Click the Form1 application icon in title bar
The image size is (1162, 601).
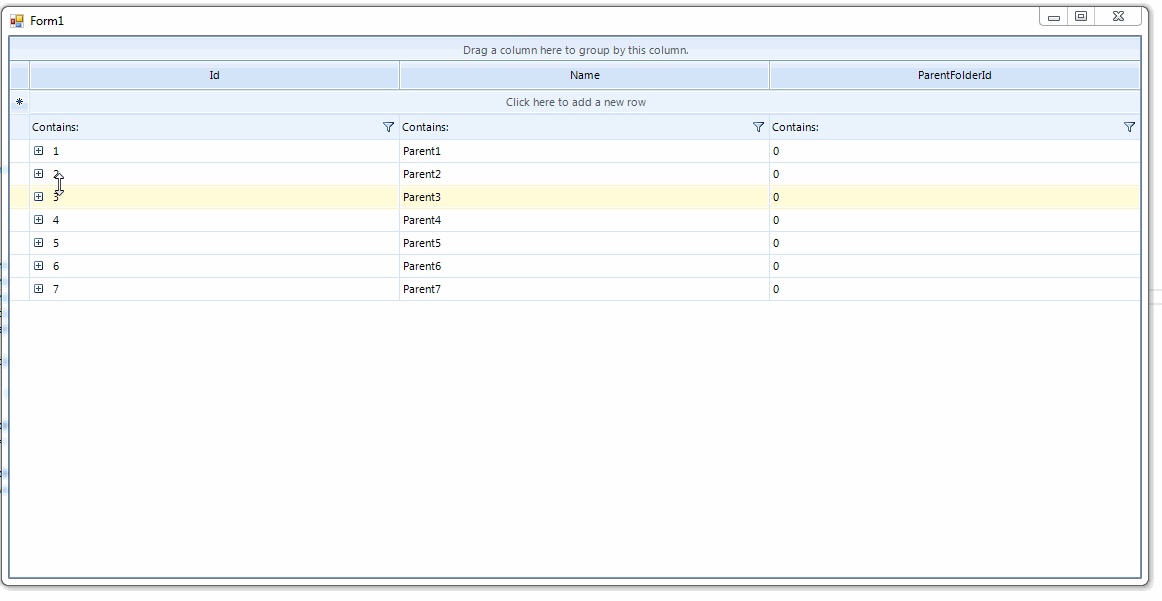coord(17,20)
